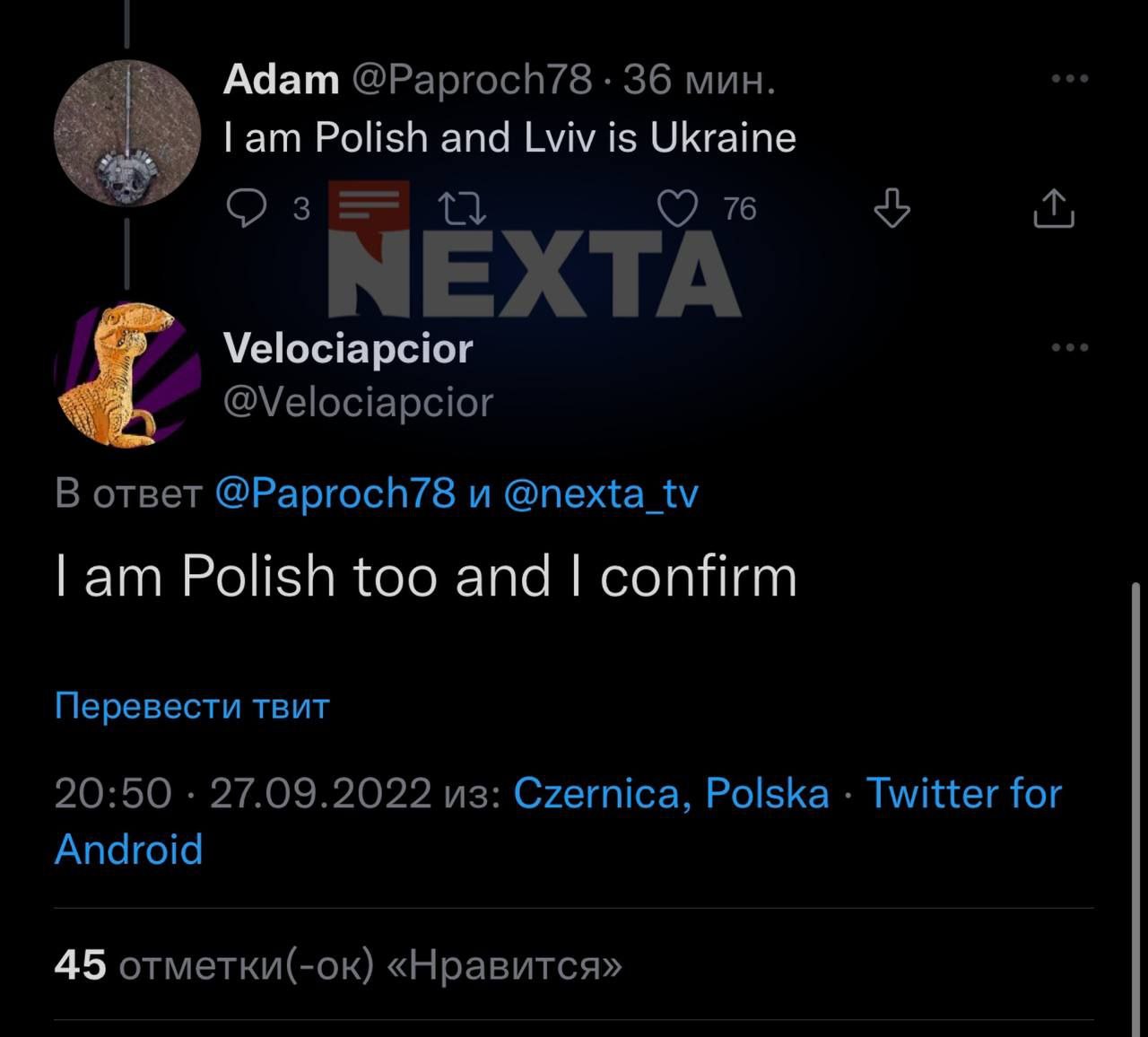
Task: Open more options for Velociapcior's tweet
Action: (x=1070, y=348)
